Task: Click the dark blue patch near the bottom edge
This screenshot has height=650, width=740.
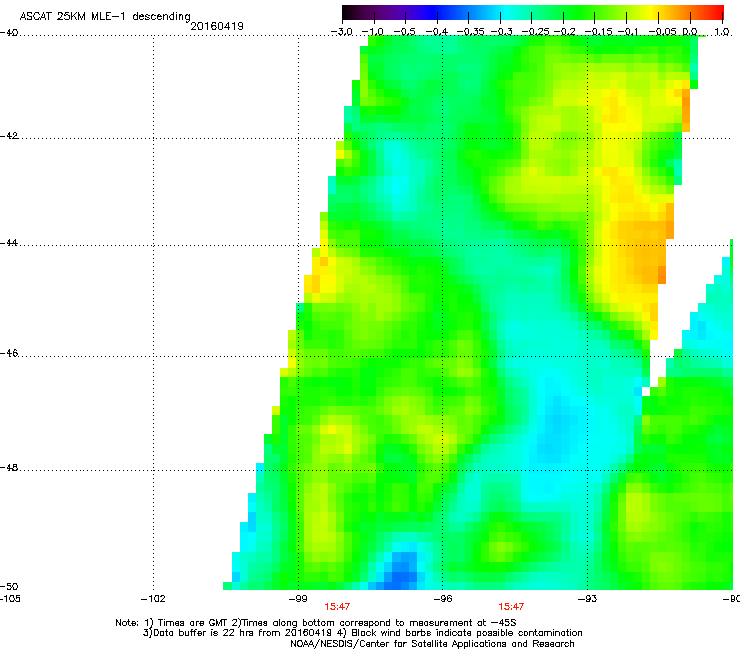Action: [400, 571]
